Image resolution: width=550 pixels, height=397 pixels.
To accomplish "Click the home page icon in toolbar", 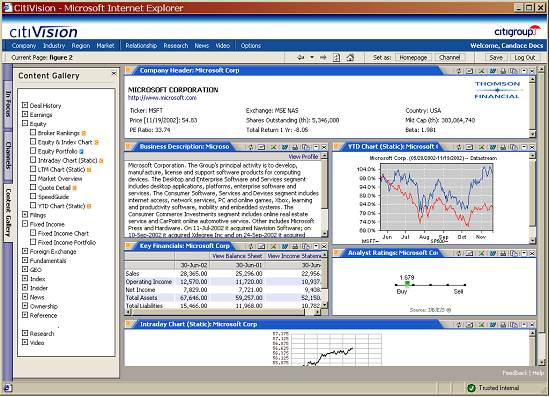I will coord(350,58).
